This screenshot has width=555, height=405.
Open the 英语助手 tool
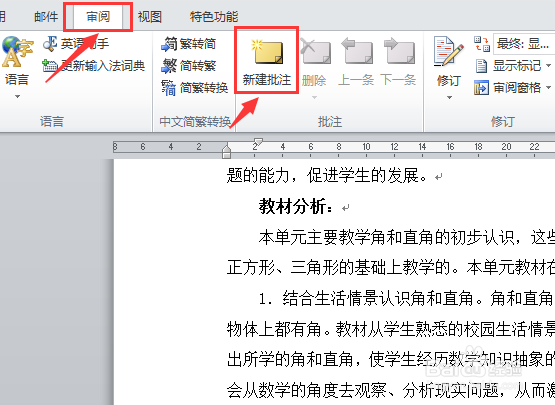point(75,44)
